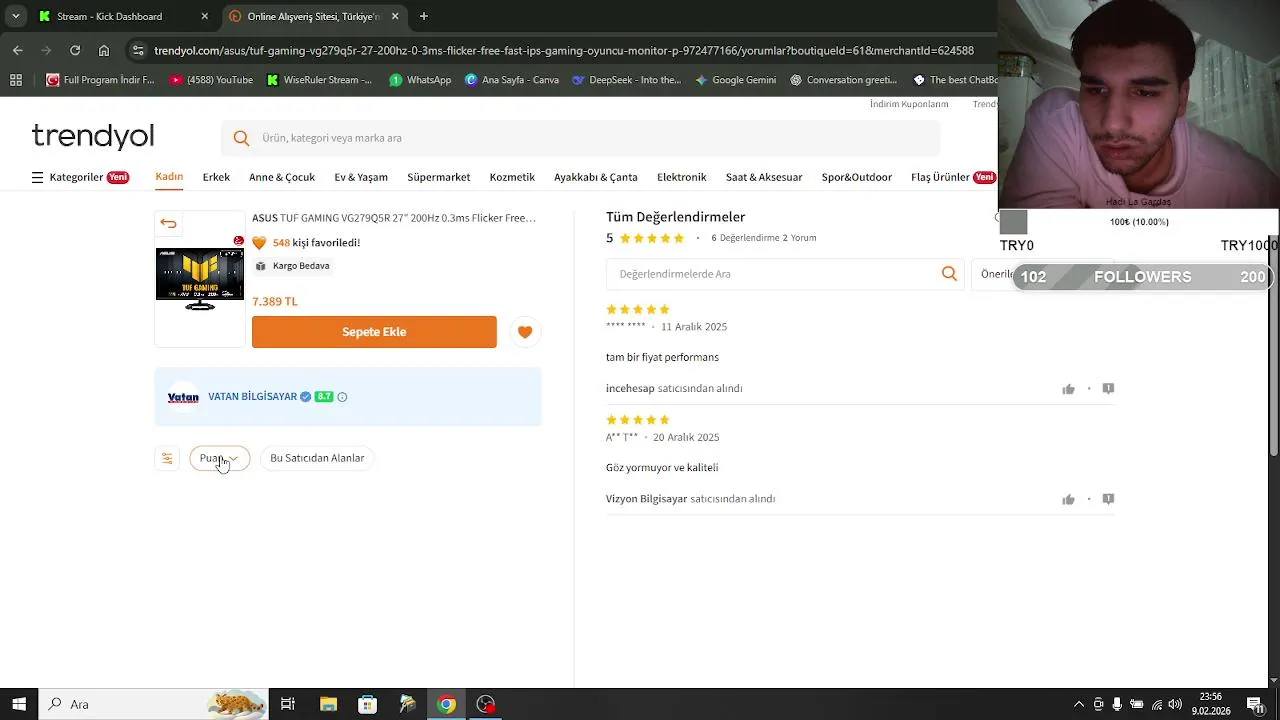Open the Süpermarket category

point(438,177)
